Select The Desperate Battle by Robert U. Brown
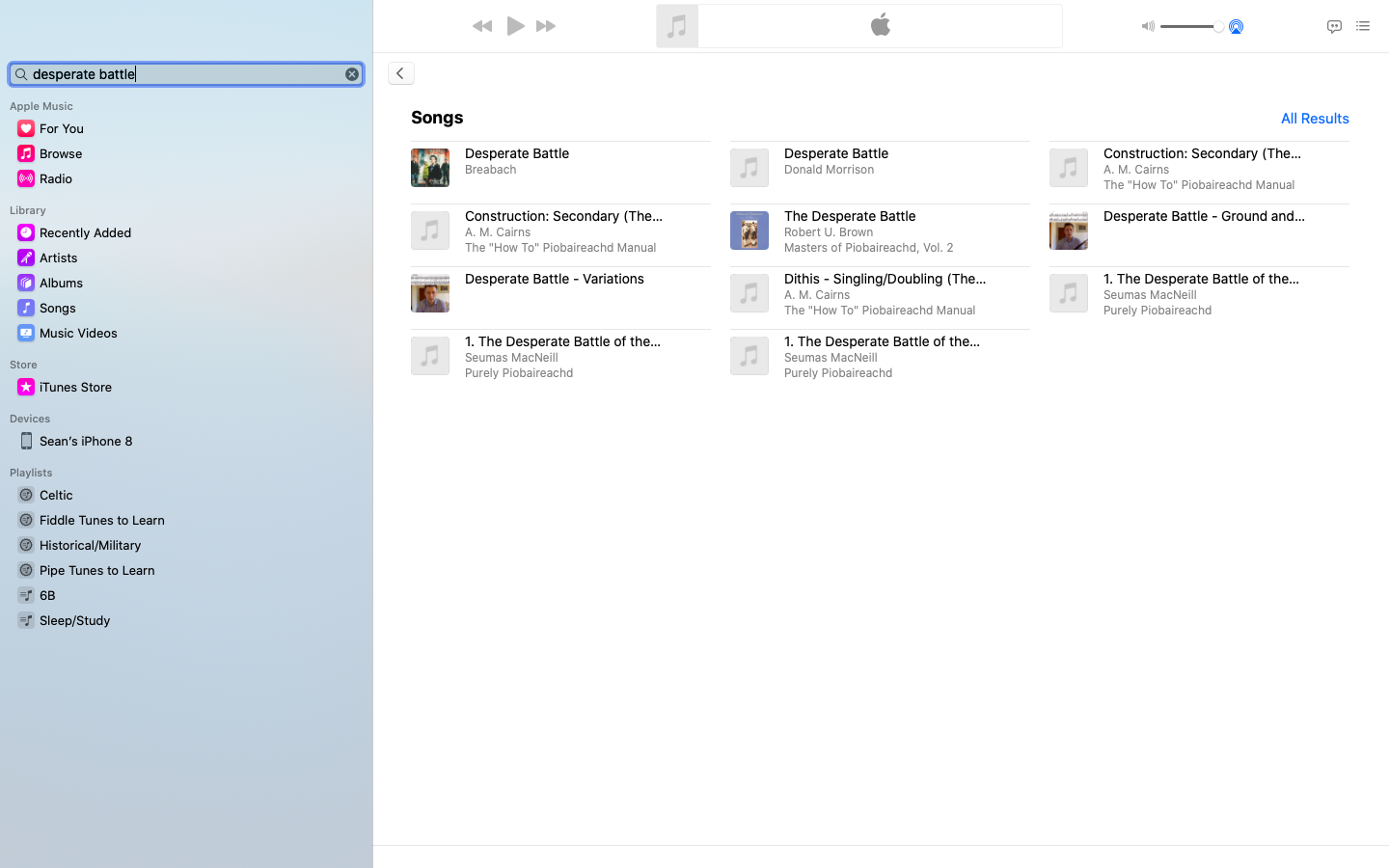Screen dimensions: 1389x868 (880, 231)
